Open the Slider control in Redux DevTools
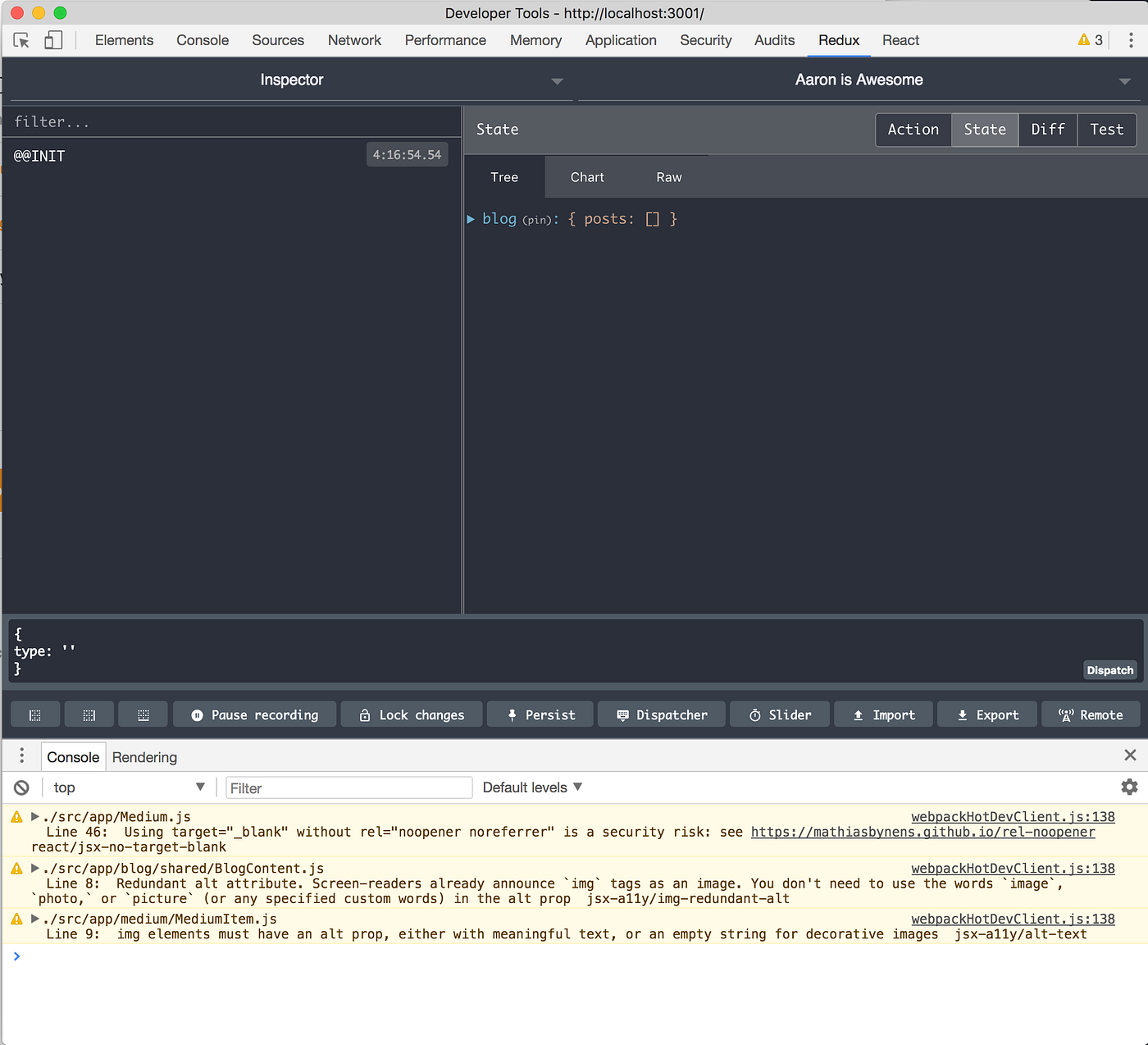 coord(779,714)
